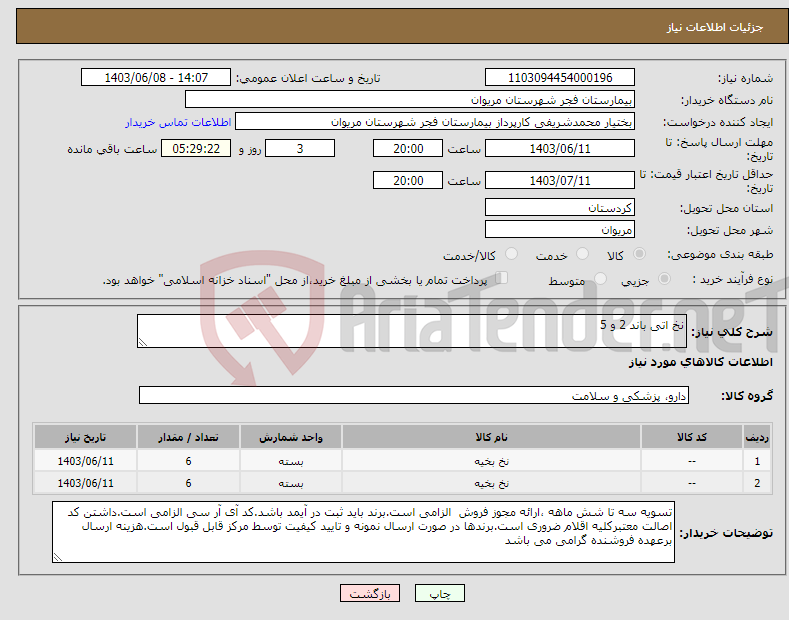Click the date 1403/06/11 in row 2

(85, 483)
